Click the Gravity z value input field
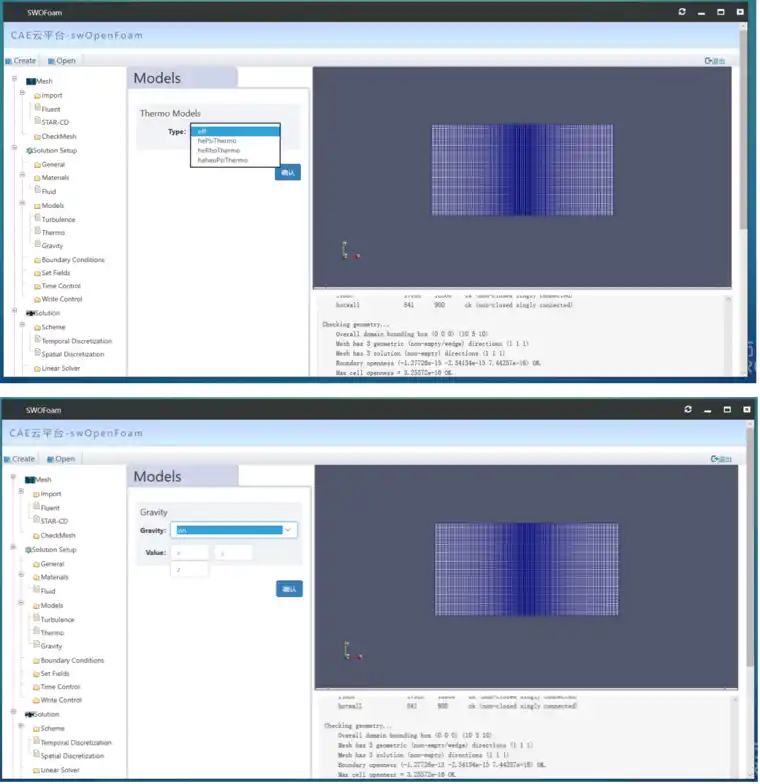This screenshot has width=760, height=784. [x=190, y=570]
